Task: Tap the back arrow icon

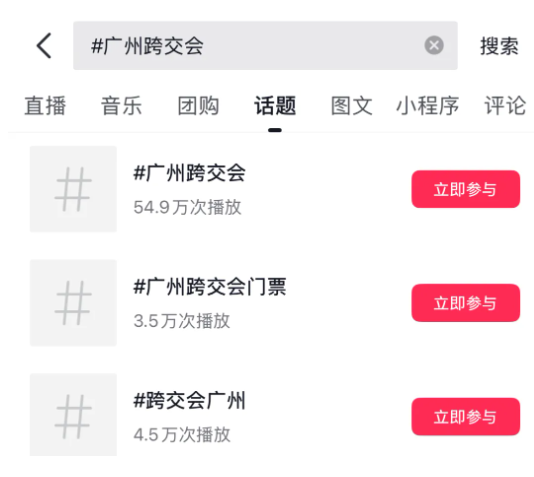Action: point(44,46)
